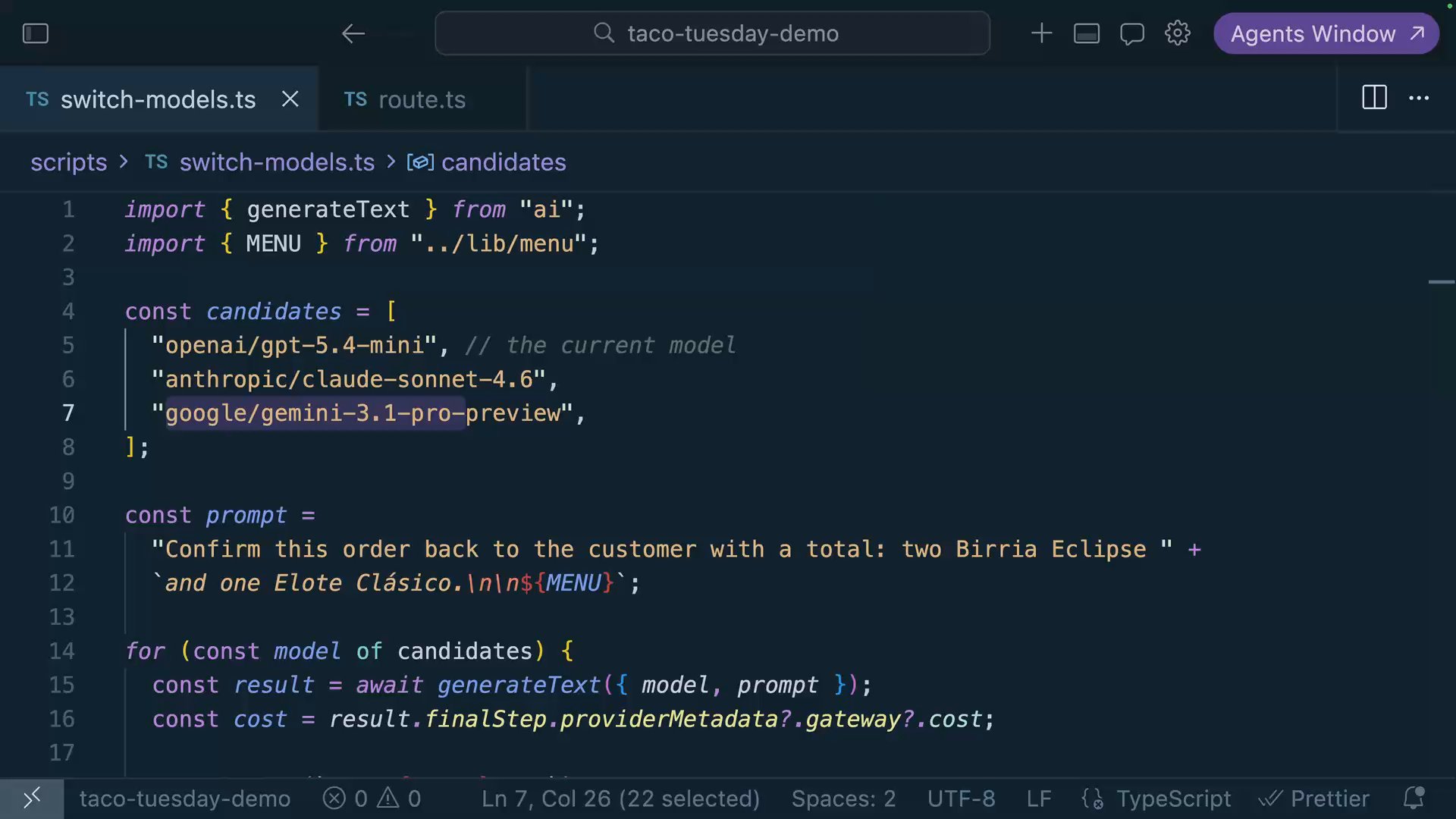1456x819 pixels.
Task: Open the notifications bell icon
Action: [1414, 798]
